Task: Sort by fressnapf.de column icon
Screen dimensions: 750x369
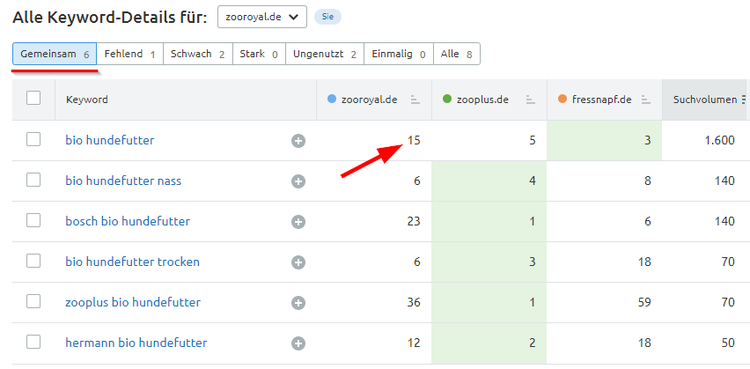Action: pyautogui.click(x=646, y=100)
